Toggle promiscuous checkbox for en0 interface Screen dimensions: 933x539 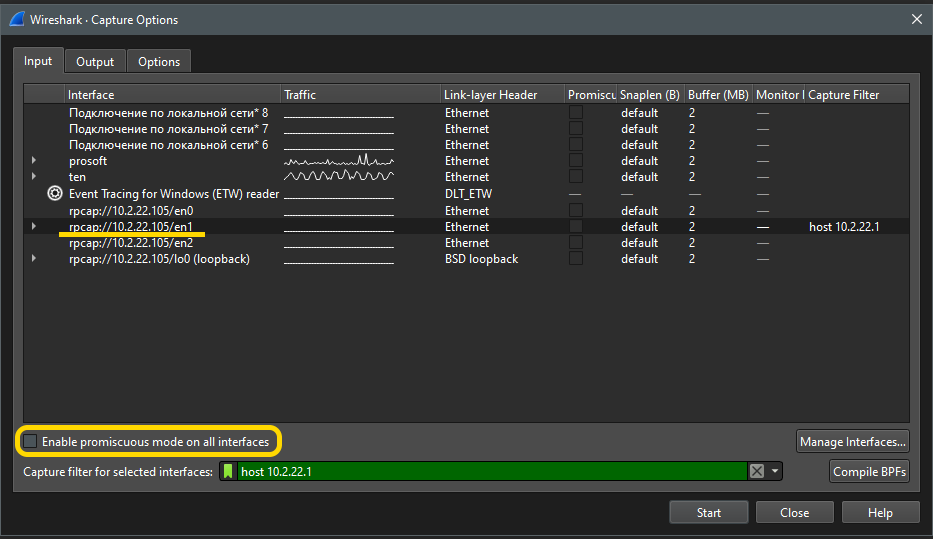click(x=575, y=211)
